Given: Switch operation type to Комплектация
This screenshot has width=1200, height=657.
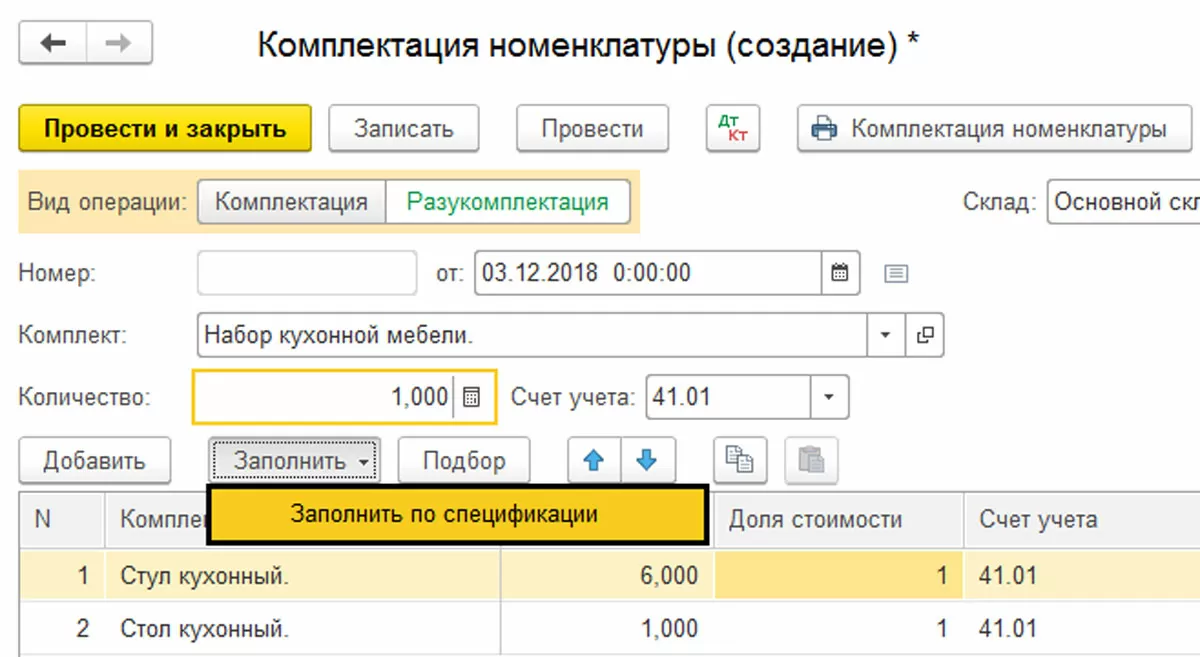Looking at the screenshot, I should coord(291,202).
